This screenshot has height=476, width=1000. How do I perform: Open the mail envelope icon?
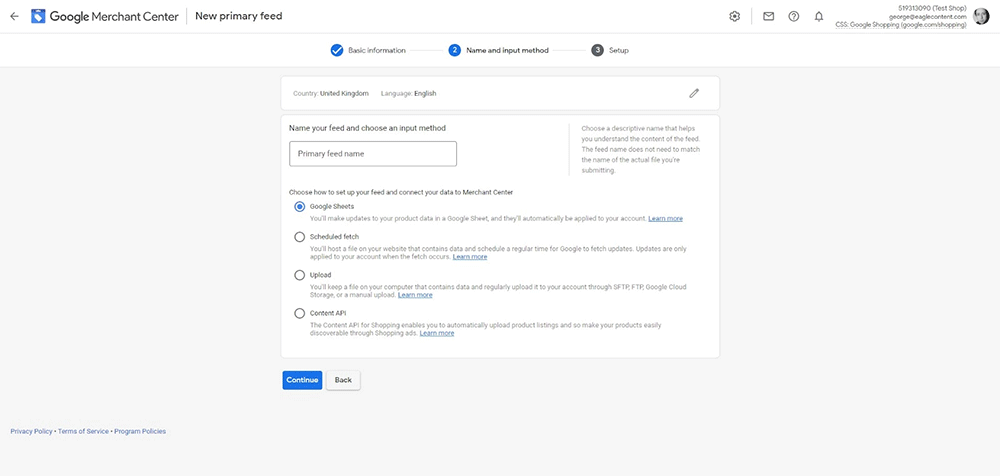coord(768,16)
